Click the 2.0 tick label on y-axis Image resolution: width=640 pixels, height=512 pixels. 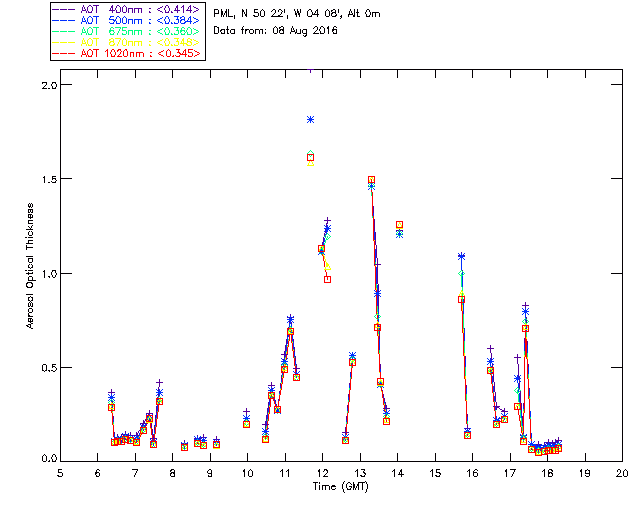[47, 86]
